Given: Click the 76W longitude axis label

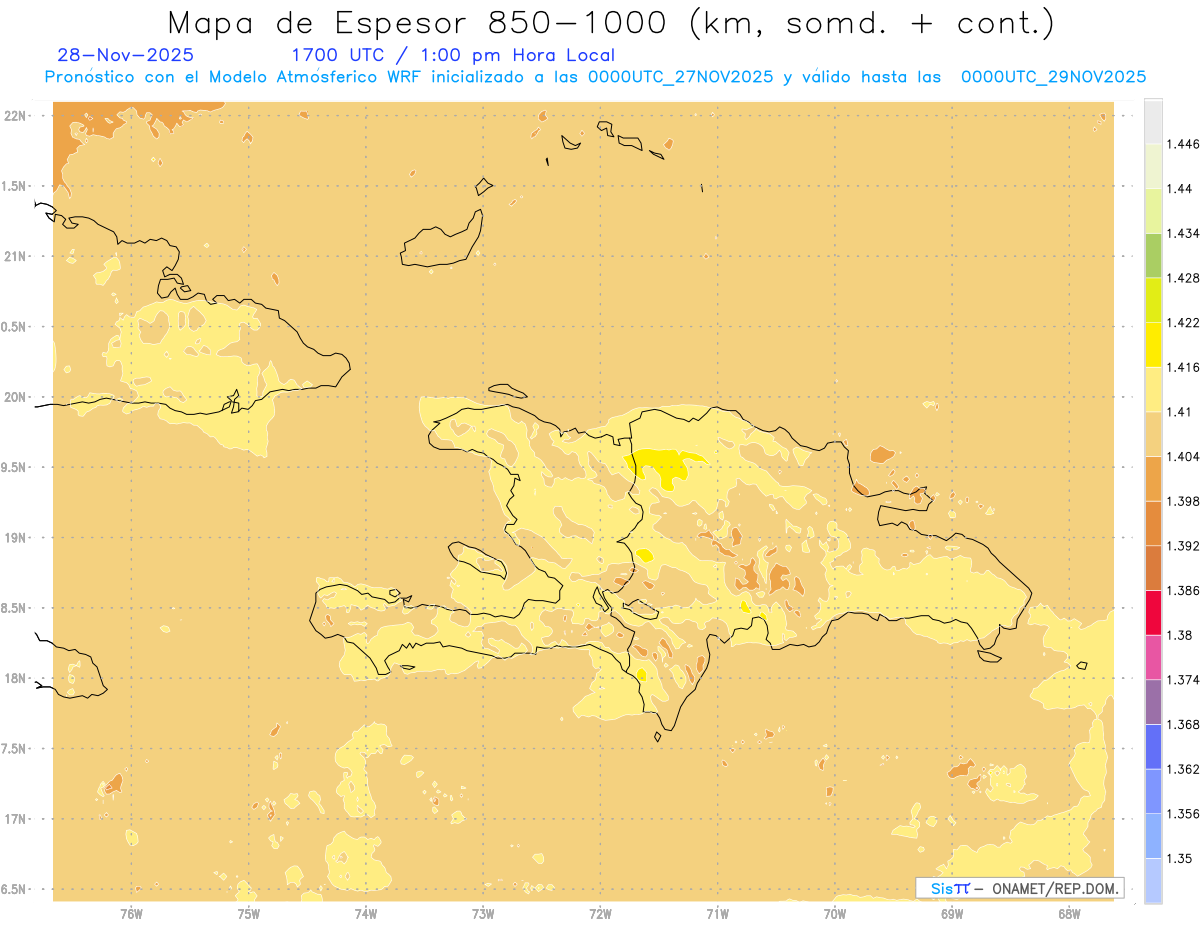Looking at the screenshot, I should [131, 913].
